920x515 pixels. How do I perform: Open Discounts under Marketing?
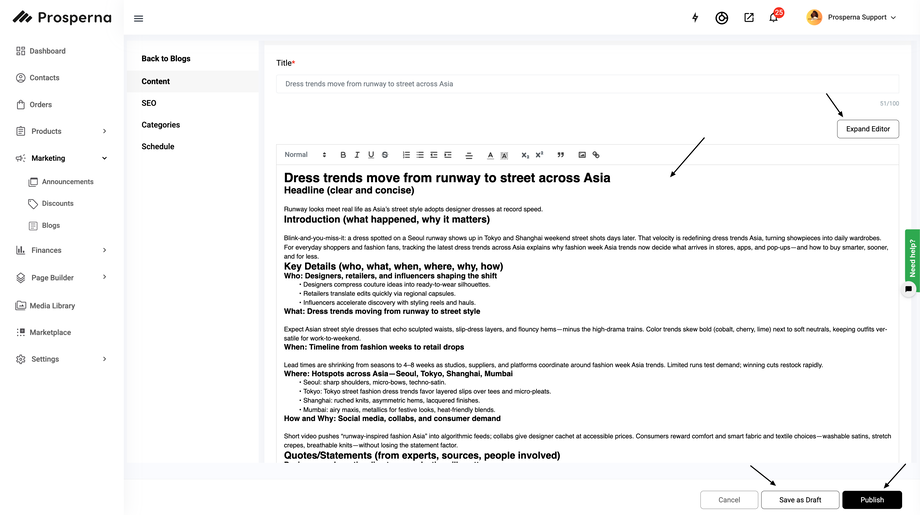point(58,204)
